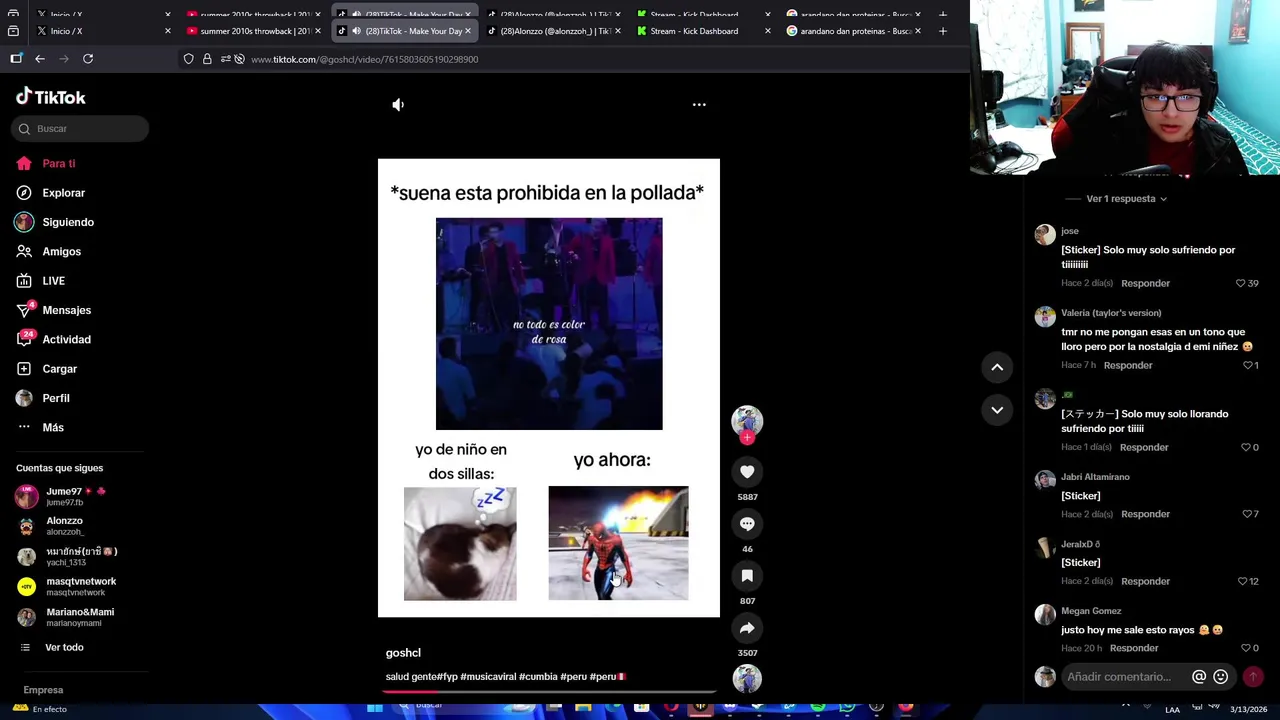Click the Buscar search field
Viewport: 1280px width, 720px height.
80,129
